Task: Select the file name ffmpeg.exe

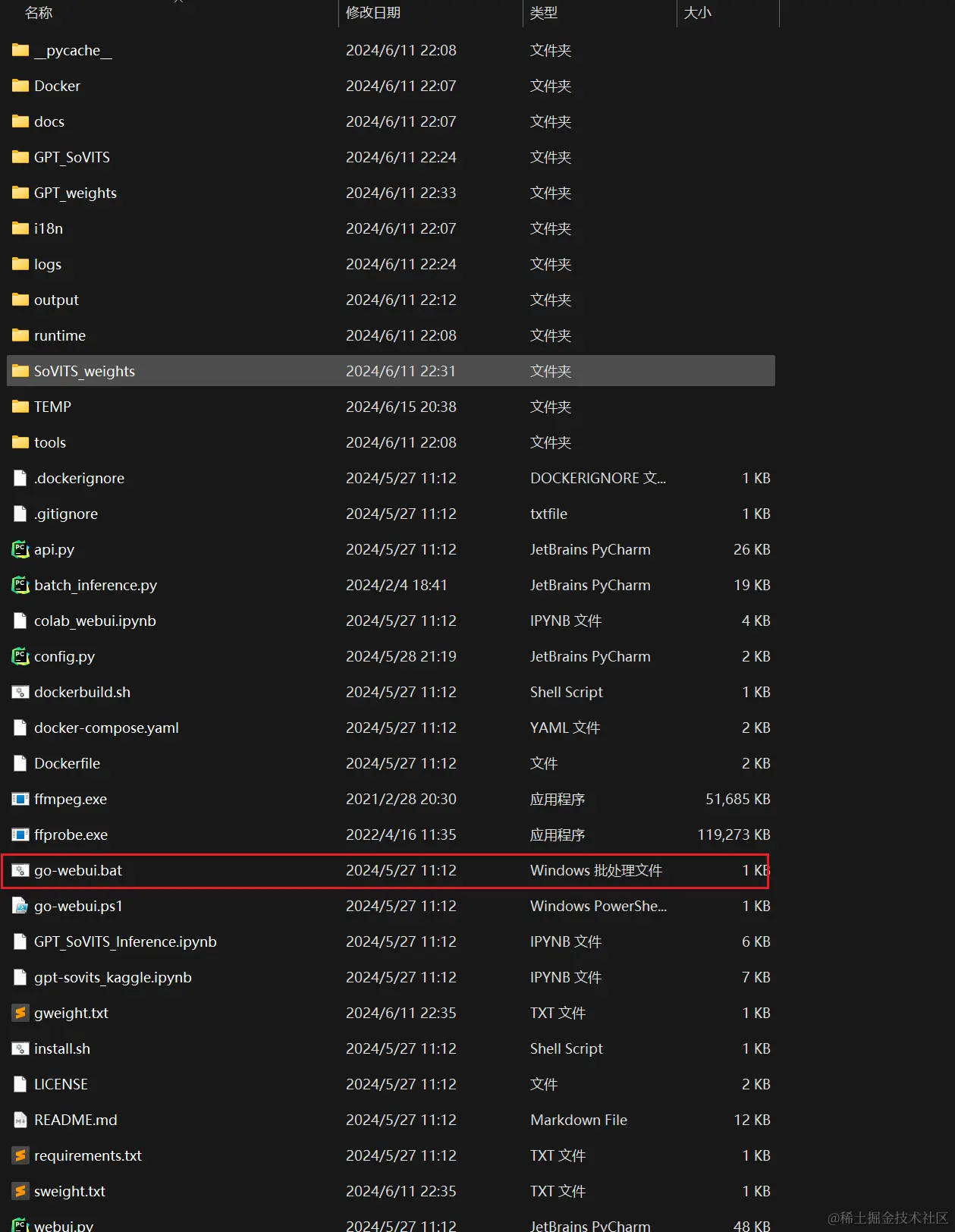Action: pyautogui.click(x=71, y=799)
